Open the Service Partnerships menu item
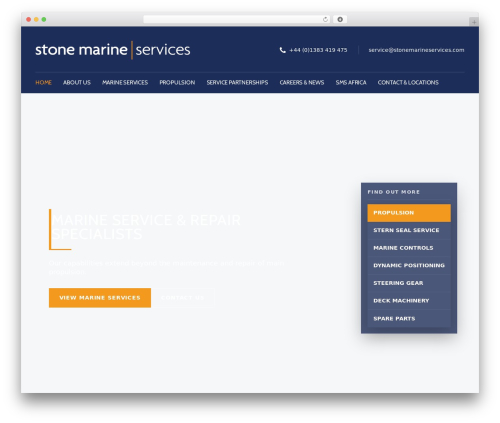The height and width of the screenshot is (423, 500). coord(237,82)
